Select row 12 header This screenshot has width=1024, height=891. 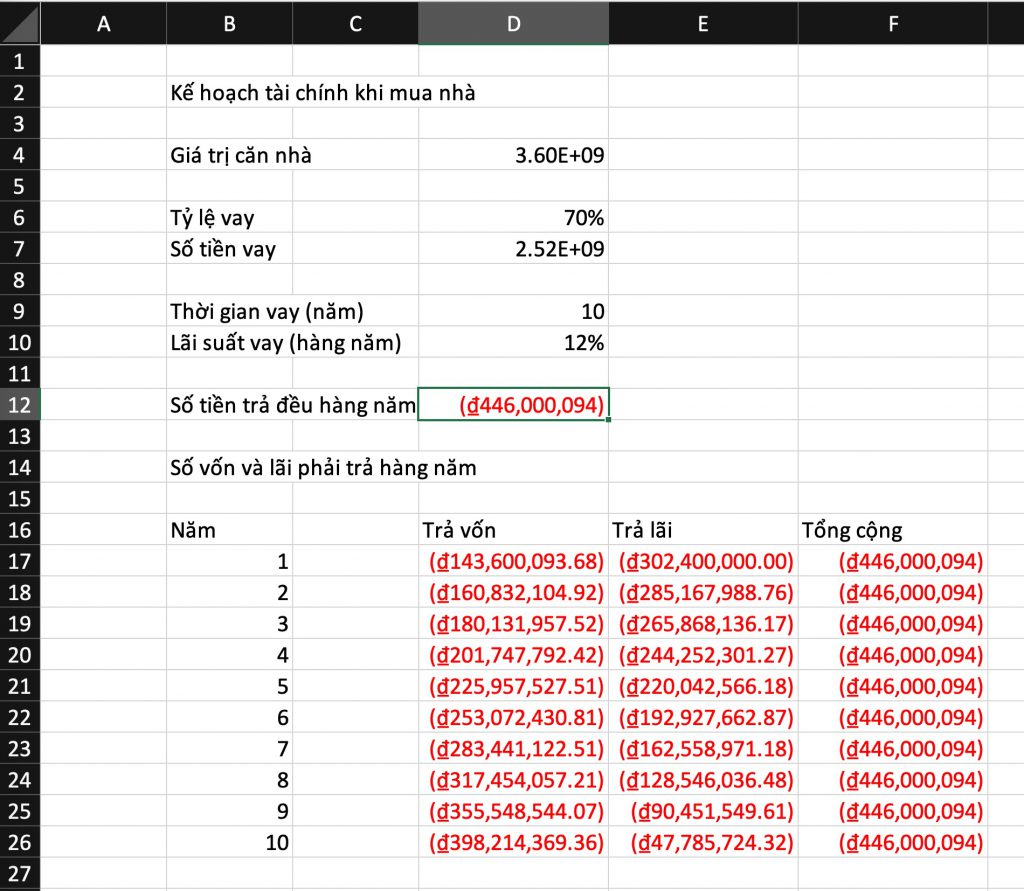tap(20, 404)
